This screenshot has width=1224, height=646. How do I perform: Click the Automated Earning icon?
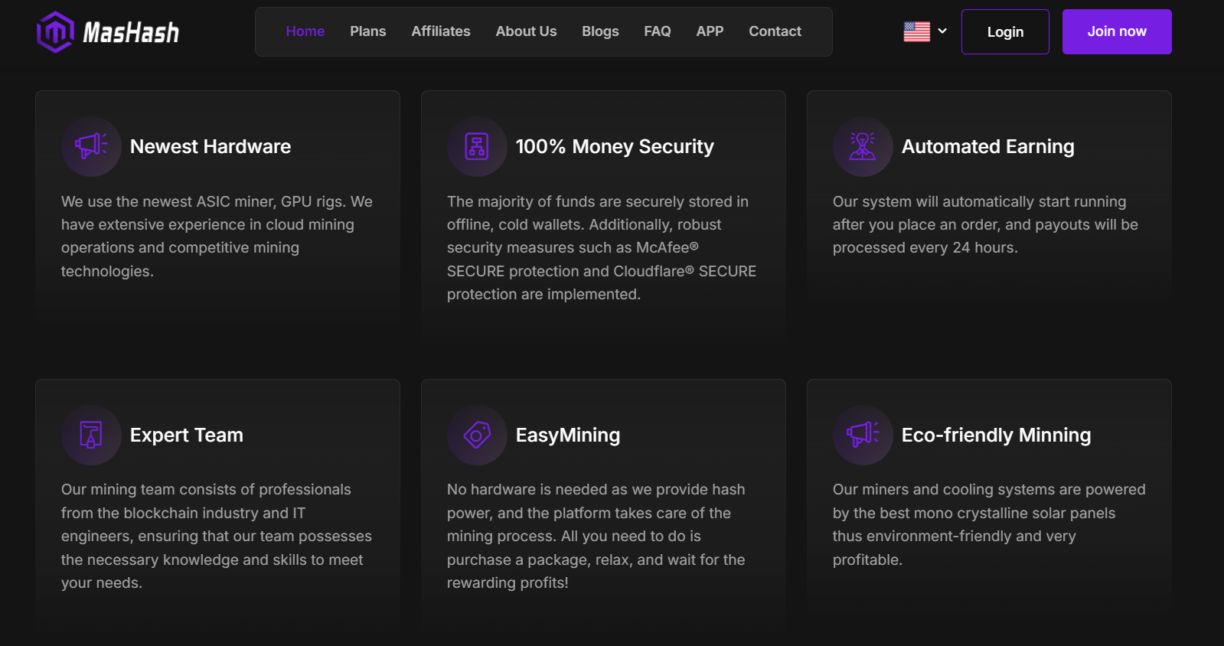(x=862, y=146)
